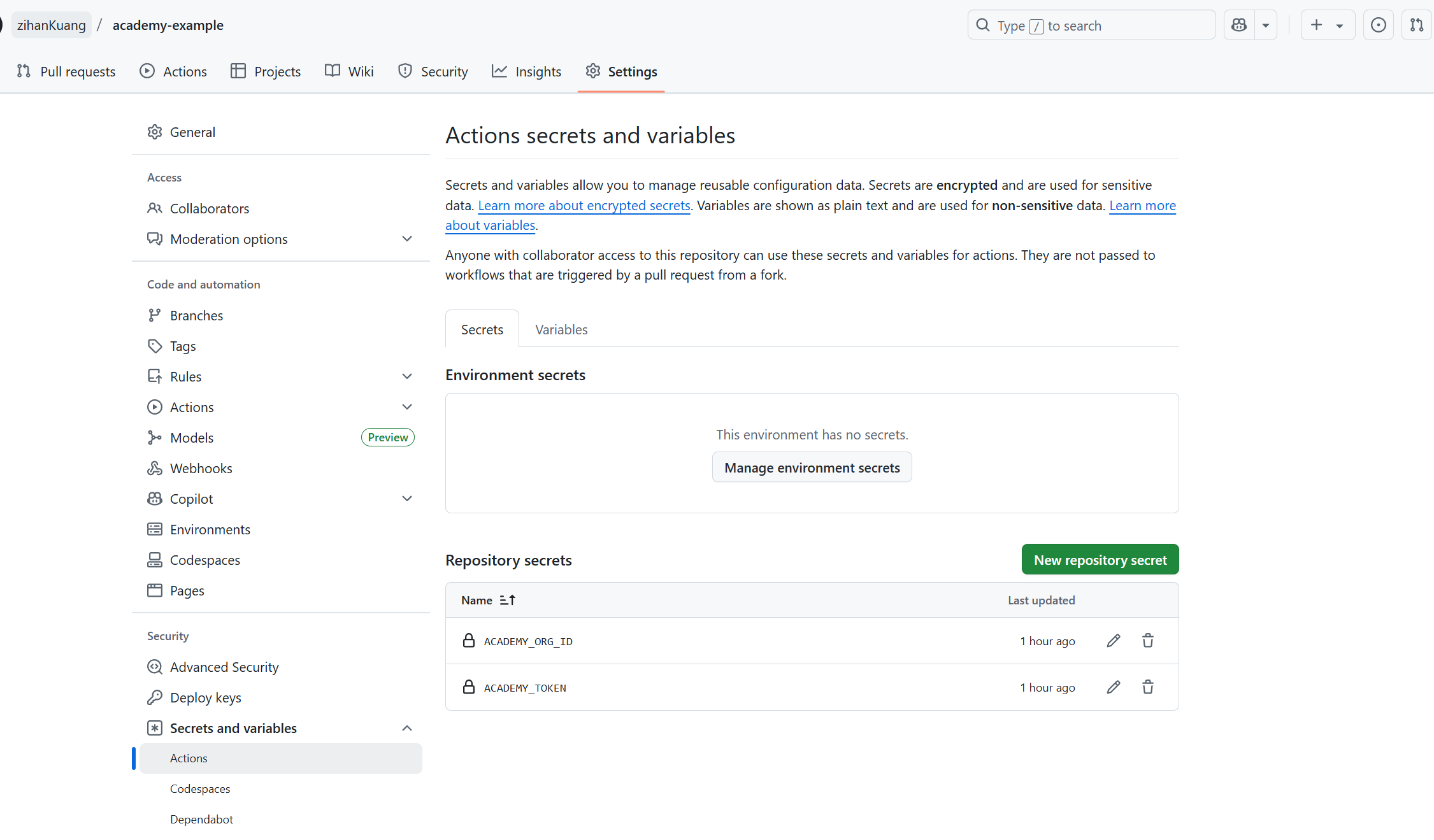Edit the ACADEMY_ORG_ID secret with pencil icon

1113,641
